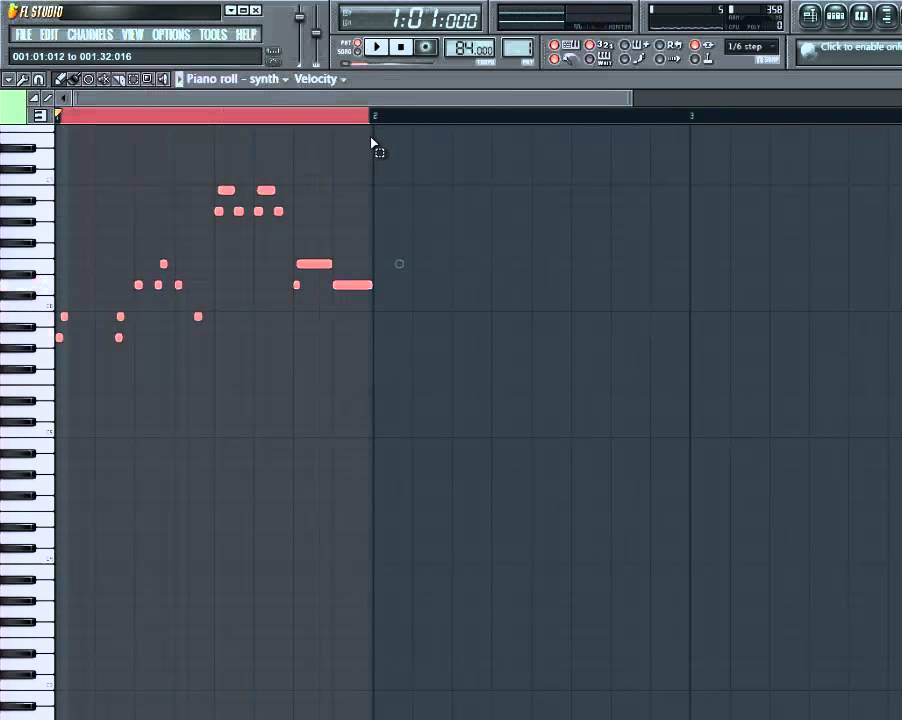Select SONG mode

point(357,52)
